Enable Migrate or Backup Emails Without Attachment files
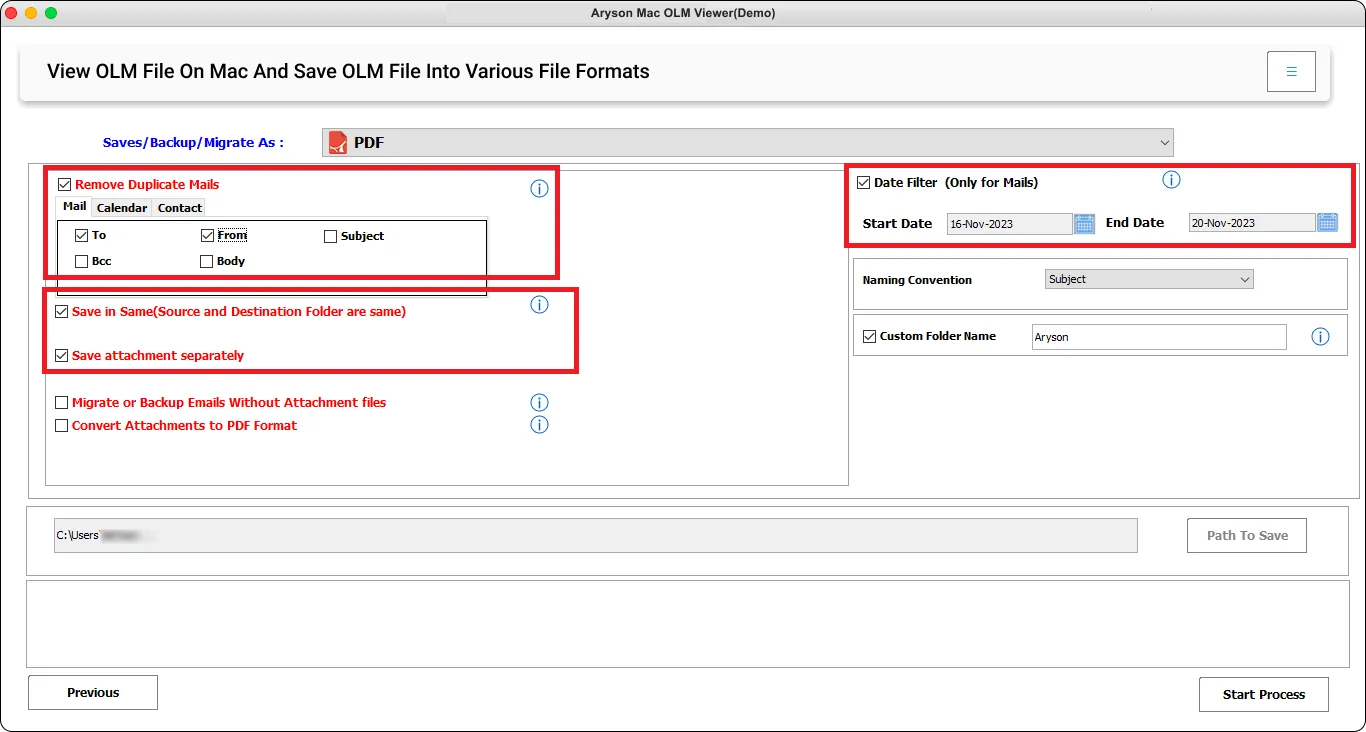 tap(62, 403)
